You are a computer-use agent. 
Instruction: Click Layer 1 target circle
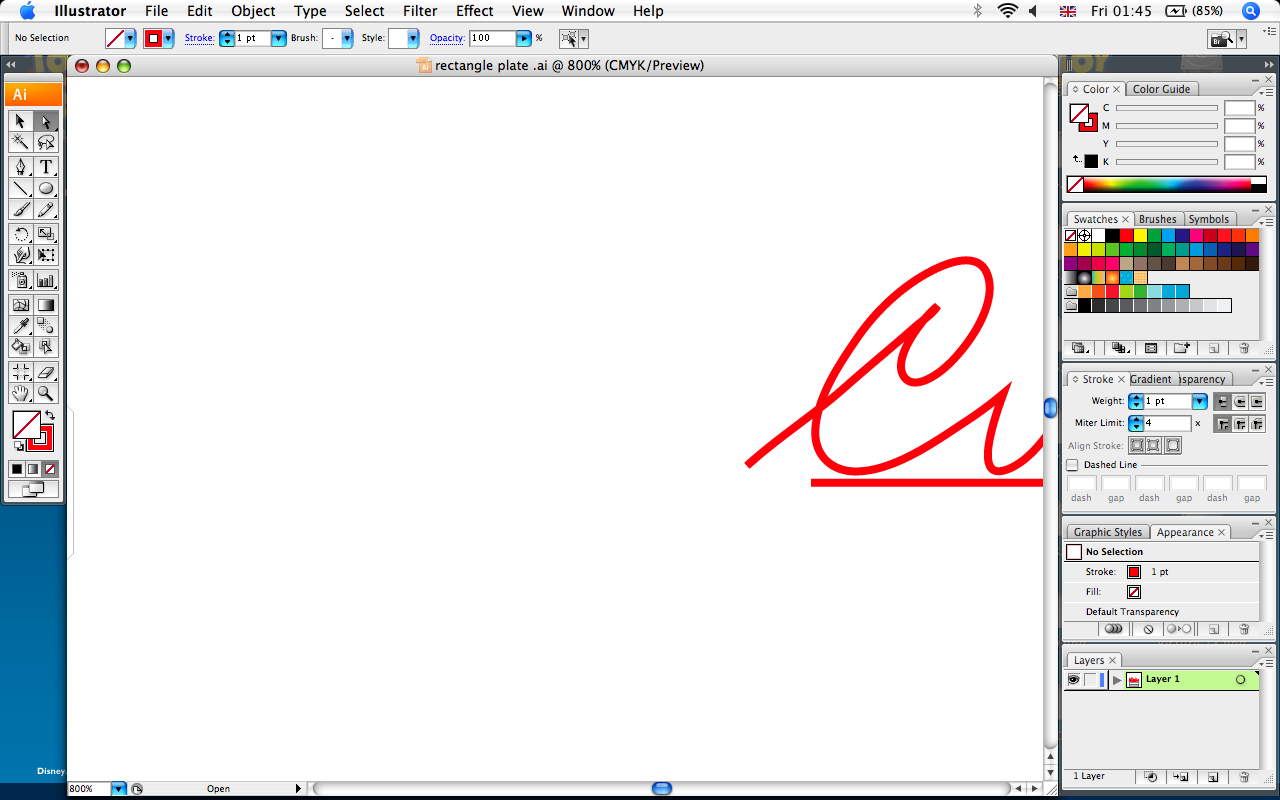pos(1241,679)
